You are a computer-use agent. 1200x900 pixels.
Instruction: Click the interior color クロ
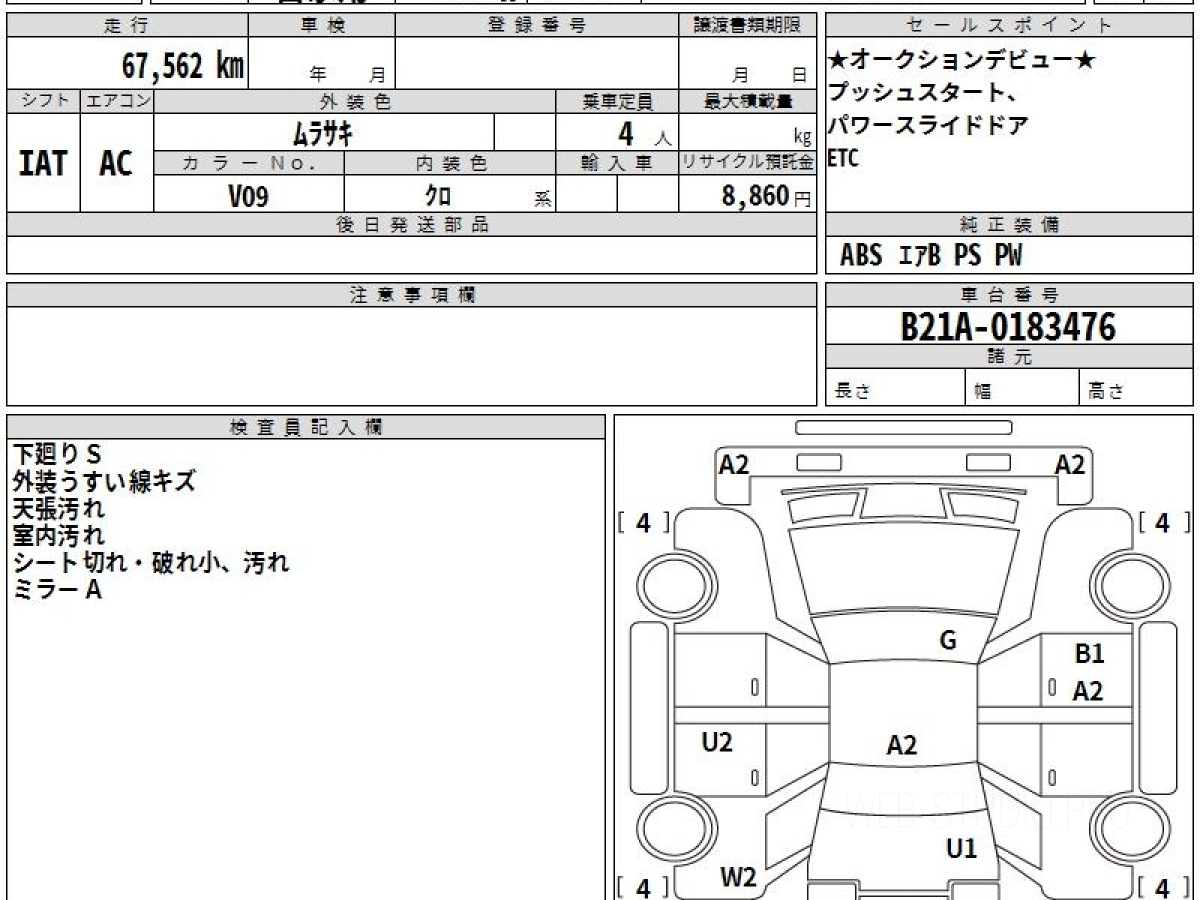click(x=438, y=196)
